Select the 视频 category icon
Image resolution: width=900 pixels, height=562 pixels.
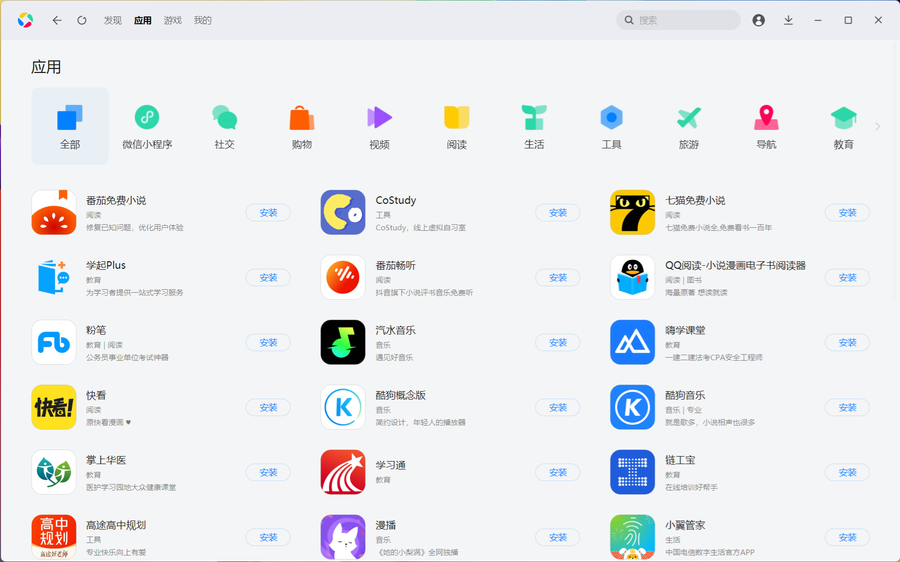click(x=379, y=117)
